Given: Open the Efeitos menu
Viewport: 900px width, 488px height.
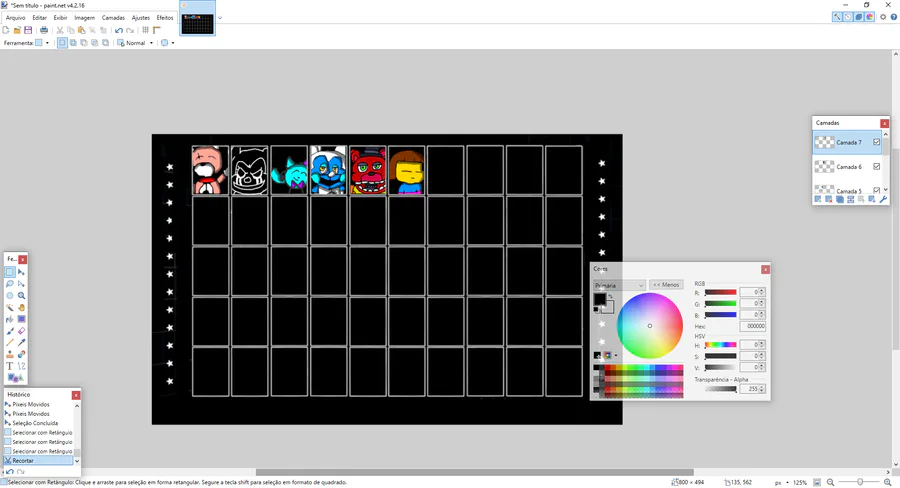Looking at the screenshot, I should [165, 18].
